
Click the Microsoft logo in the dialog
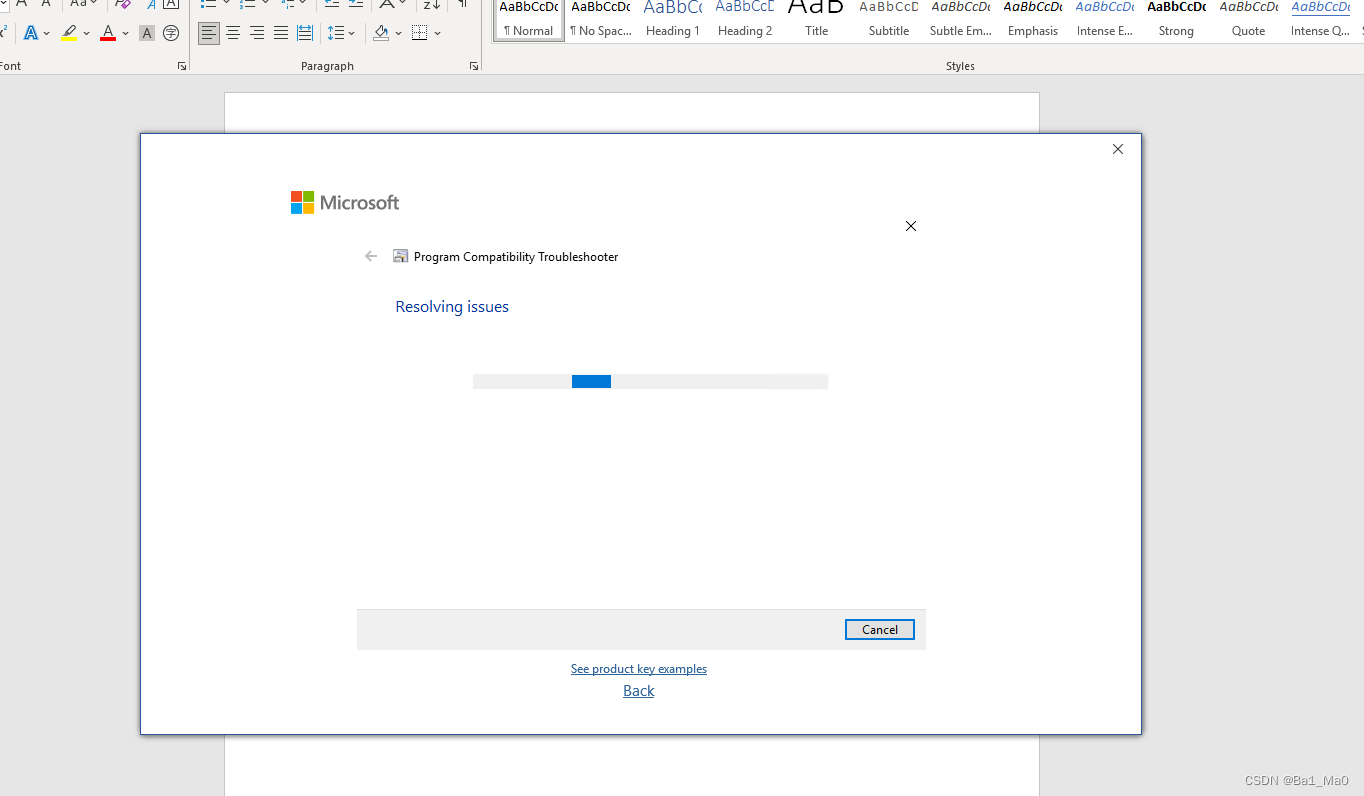tap(345, 202)
